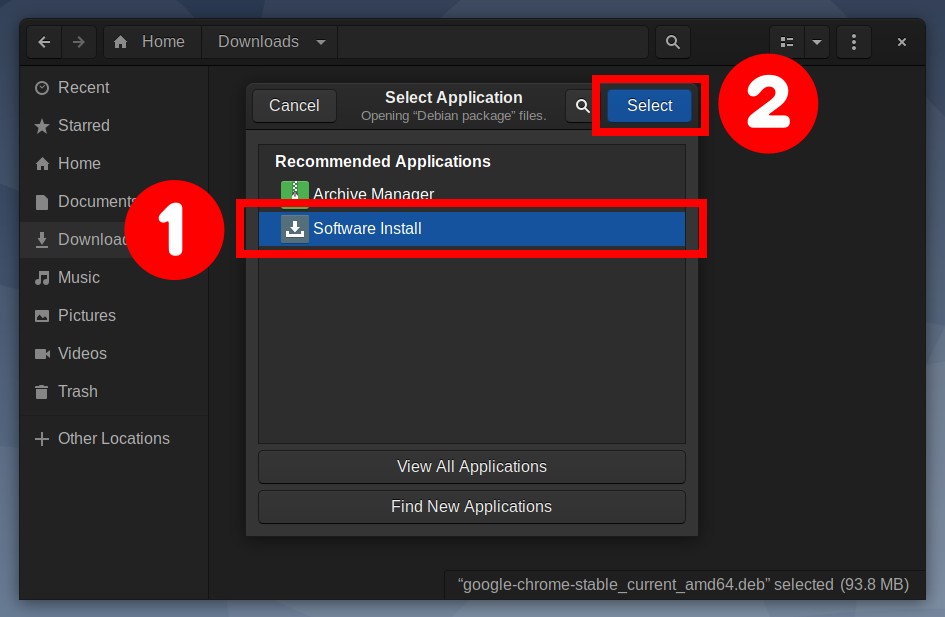Image resolution: width=945 pixels, height=617 pixels.
Task: Open Starred in the sidebar
Action: pos(115,126)
